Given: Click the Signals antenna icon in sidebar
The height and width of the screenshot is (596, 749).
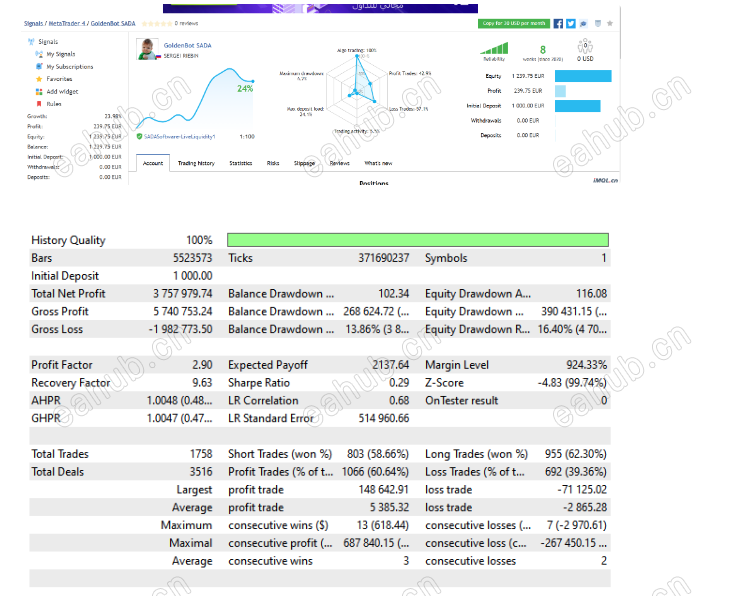Looking at the screenshot, I should [31, 42].
